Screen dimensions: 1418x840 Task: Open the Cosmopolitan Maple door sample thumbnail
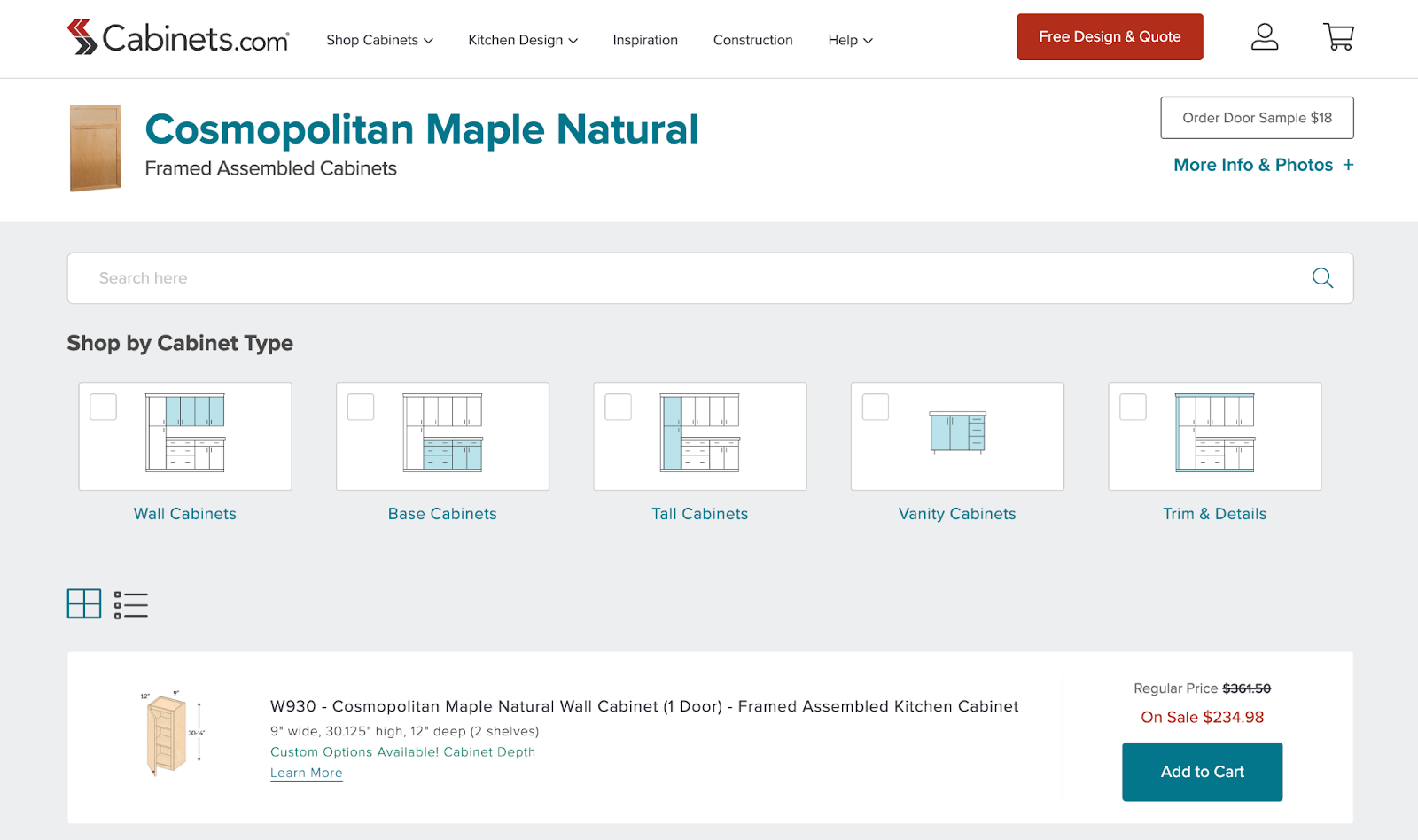[x=95, y=148]
